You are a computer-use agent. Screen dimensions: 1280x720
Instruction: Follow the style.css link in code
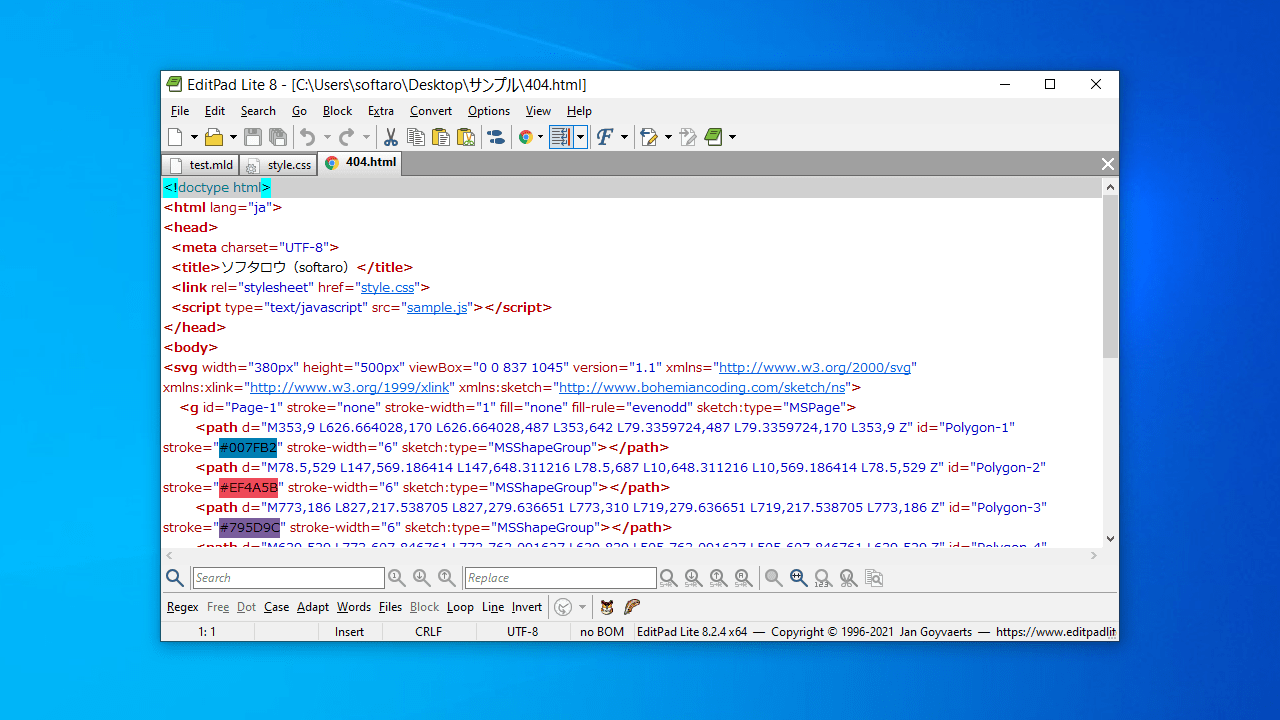click(388, 287)
